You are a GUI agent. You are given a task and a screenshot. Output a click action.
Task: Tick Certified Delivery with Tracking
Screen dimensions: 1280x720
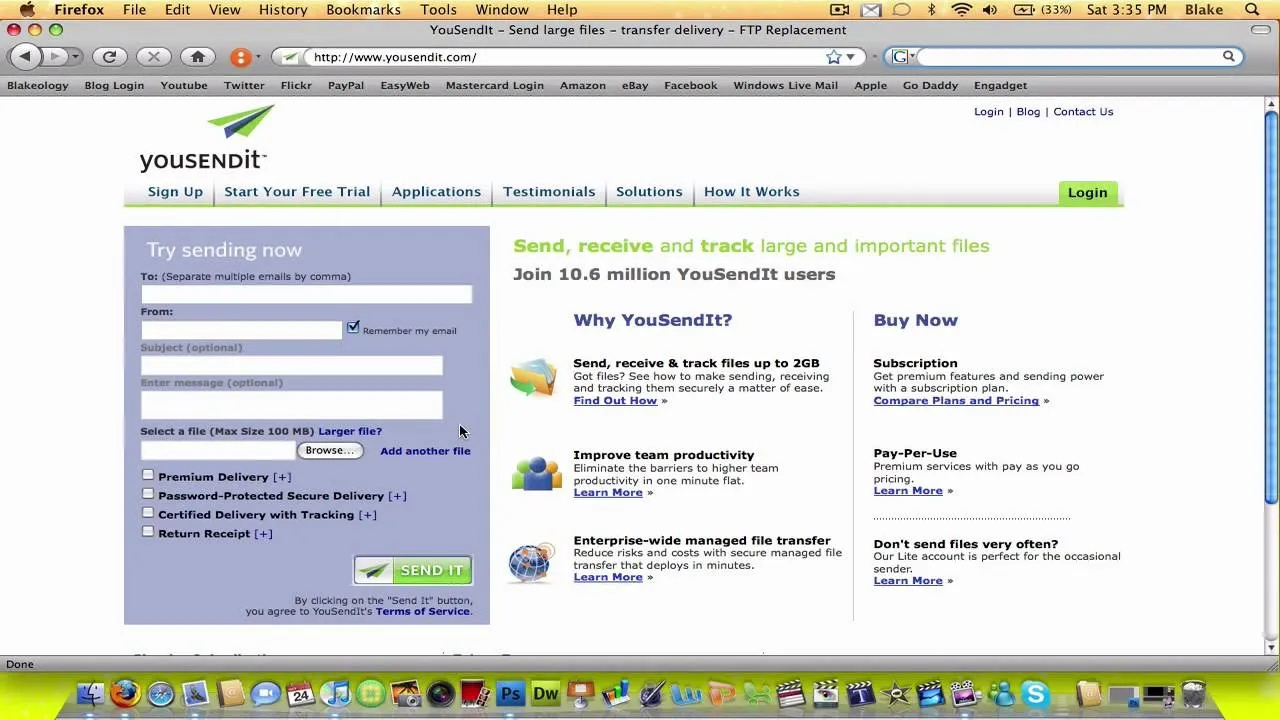click(148, 513)
